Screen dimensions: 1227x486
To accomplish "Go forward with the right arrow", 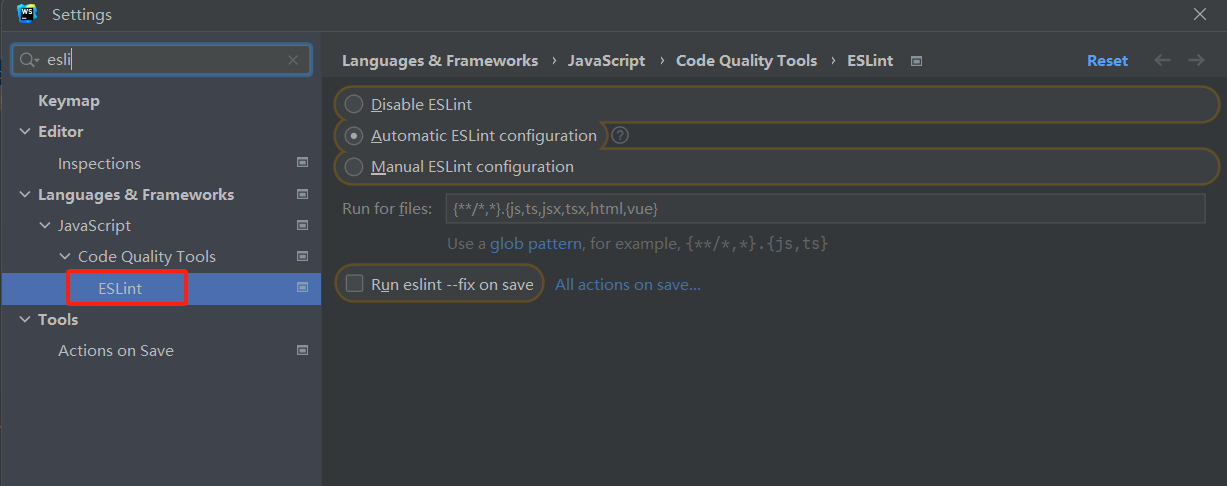I will 1196,61.
